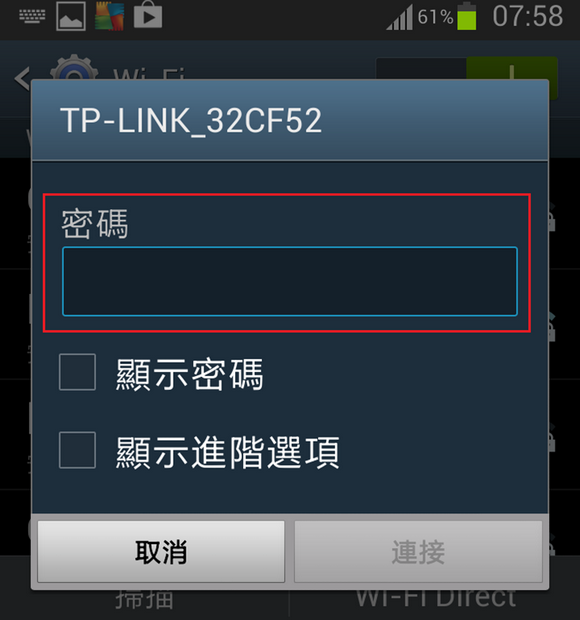Screen dimensions: 580x620
Task: Tap the signal strength indicator
Action: click(400, 17)
